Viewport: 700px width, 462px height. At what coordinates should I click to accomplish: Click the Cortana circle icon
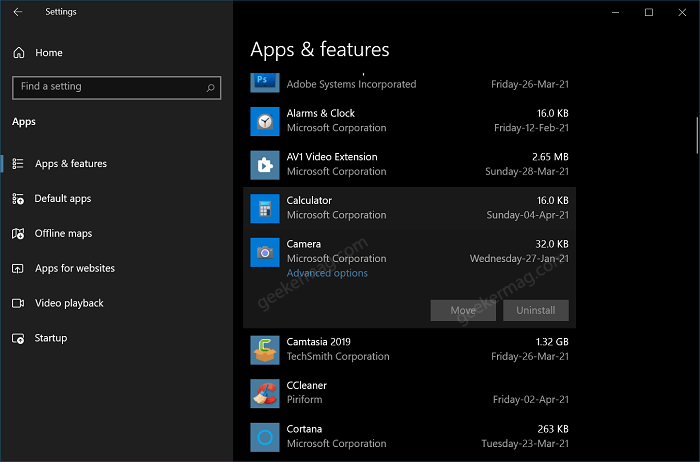[x=265, y=437]
